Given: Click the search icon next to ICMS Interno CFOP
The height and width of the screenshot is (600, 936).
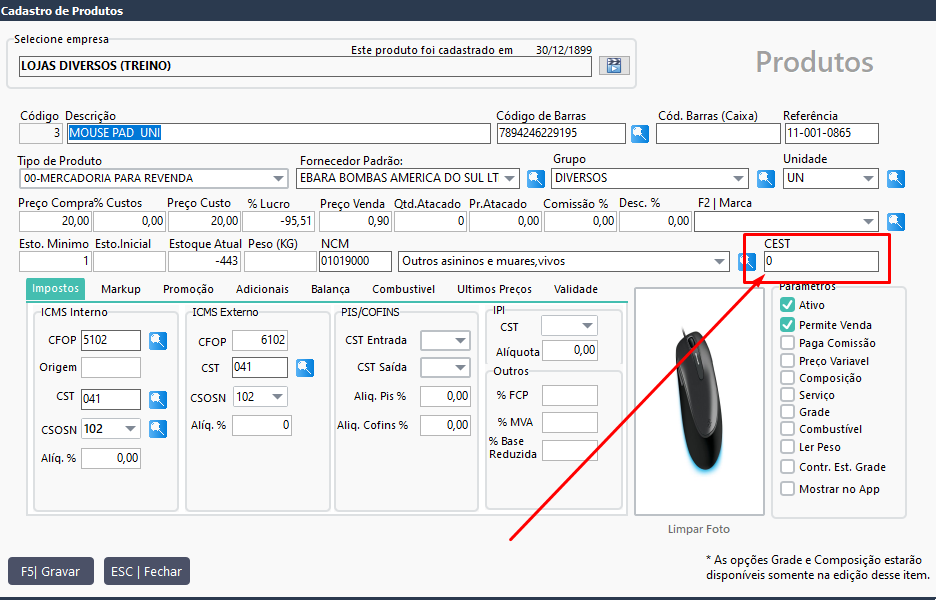Looking at the screenshot, I should [x=158, y=341].
